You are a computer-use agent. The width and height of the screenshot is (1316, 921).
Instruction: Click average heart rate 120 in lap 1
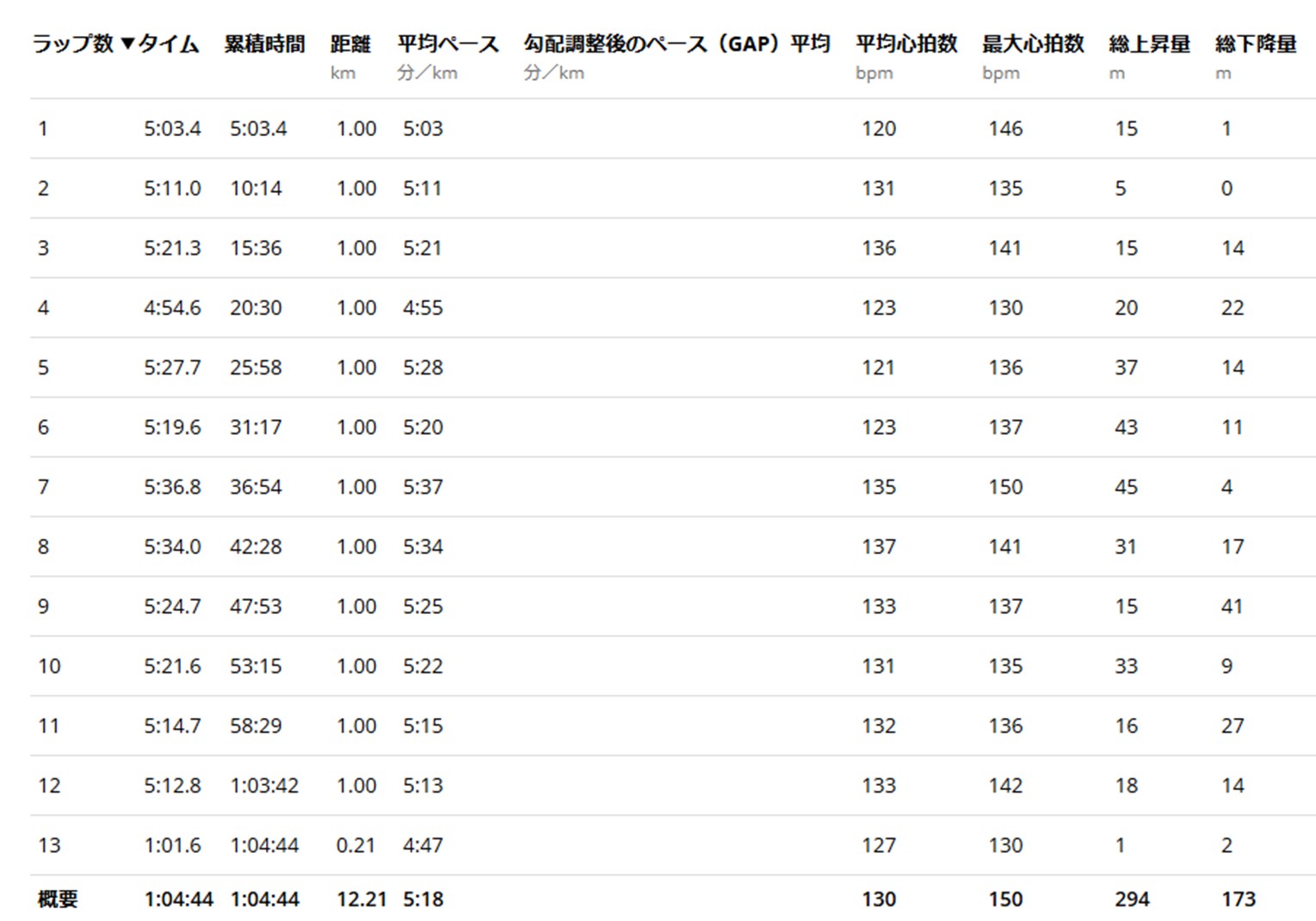tap(879, 129)
